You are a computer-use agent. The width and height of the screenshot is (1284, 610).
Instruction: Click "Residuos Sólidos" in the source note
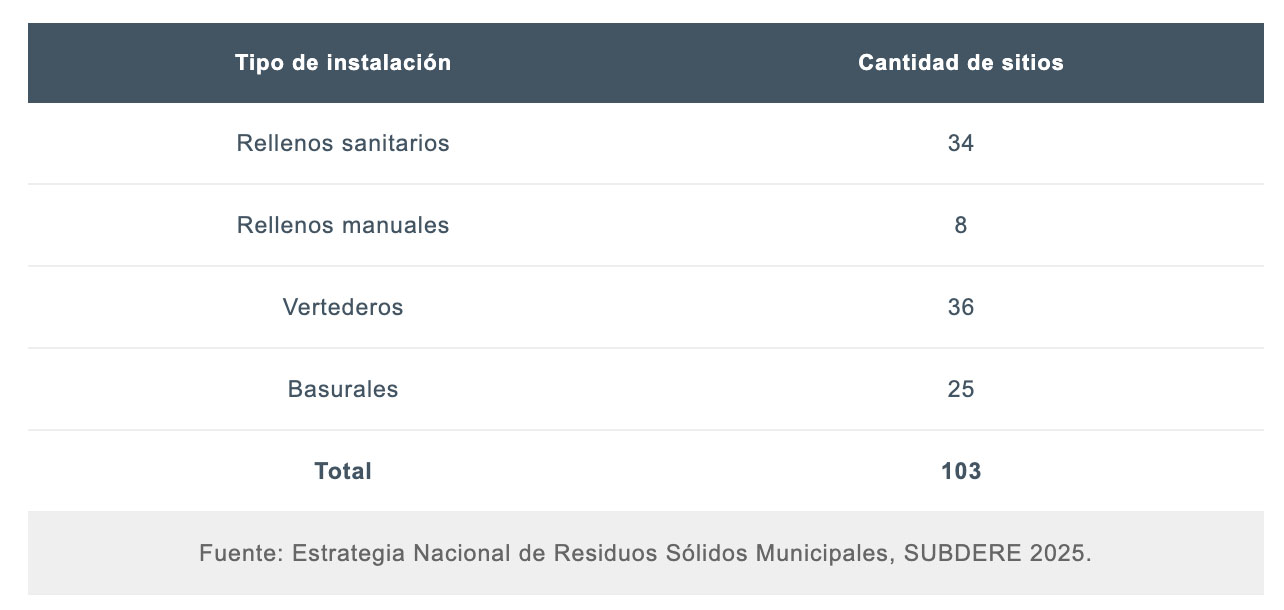[x=632, y=554]
